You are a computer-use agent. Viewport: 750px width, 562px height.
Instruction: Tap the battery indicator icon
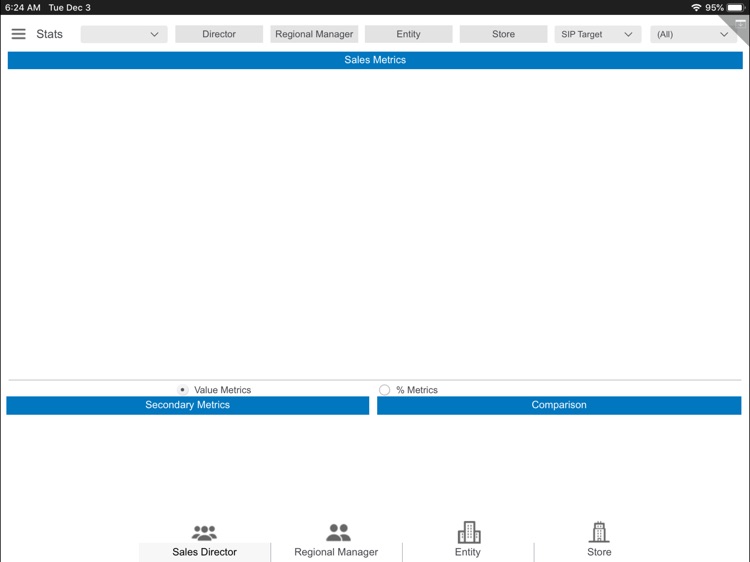click(x=736, y=7)
